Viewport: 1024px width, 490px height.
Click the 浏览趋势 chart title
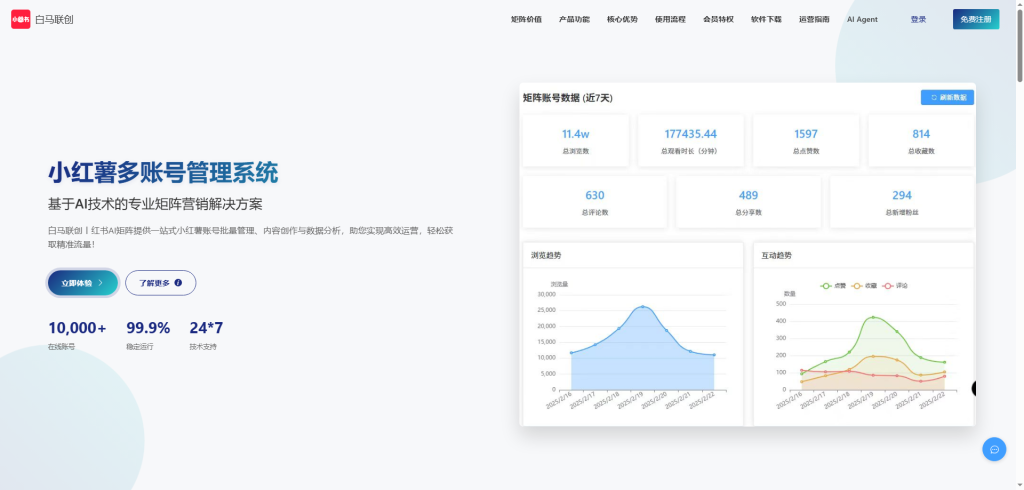point(546,255)
